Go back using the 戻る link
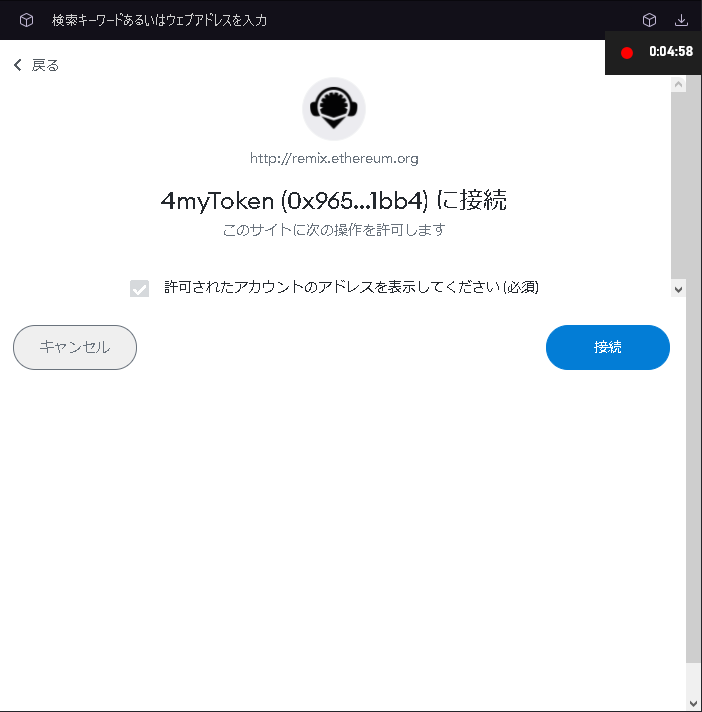The height and width of the screenshot is (712, 702). (37, 65)
